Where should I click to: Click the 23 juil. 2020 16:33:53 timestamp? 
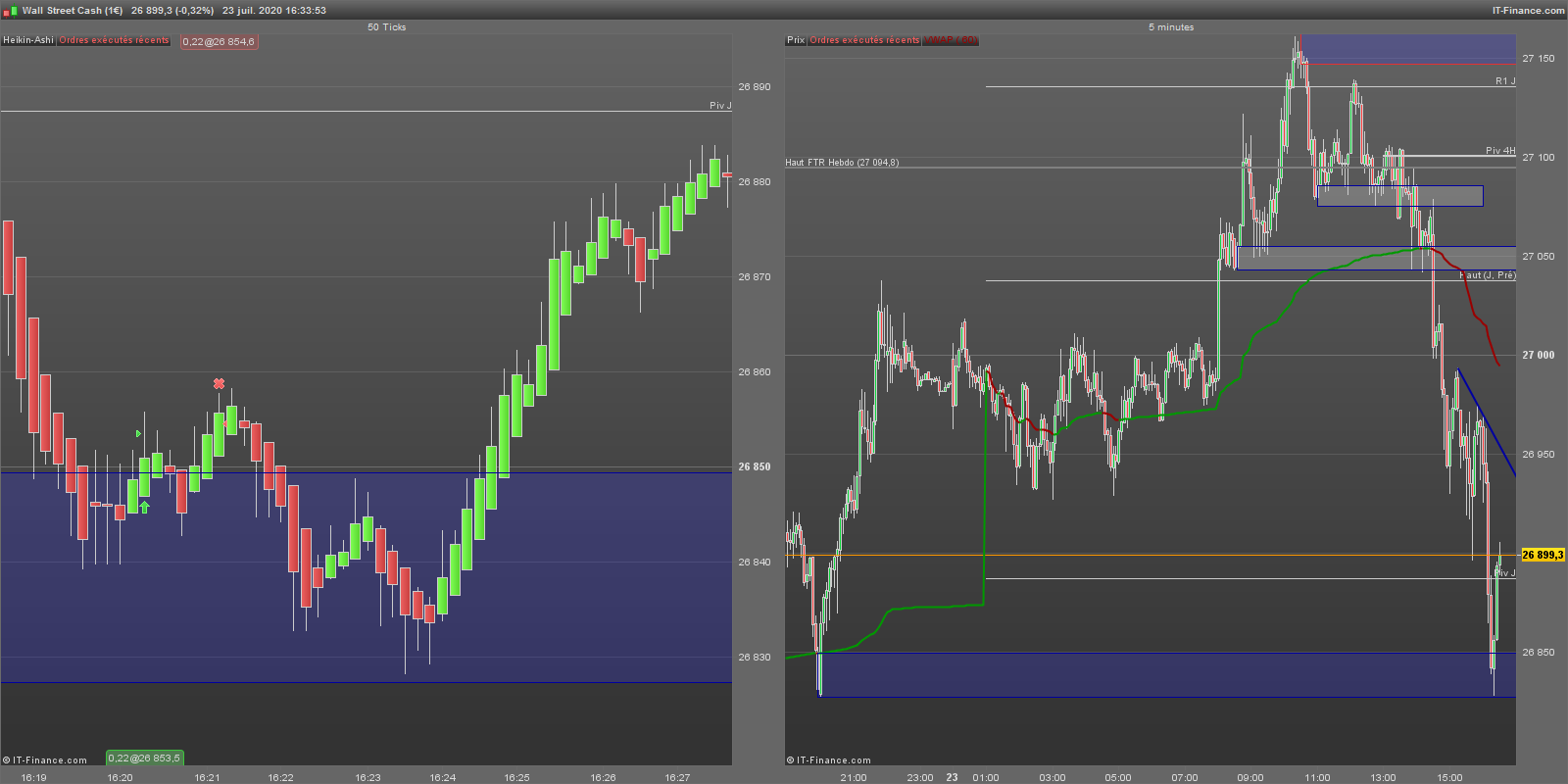[x=274, y=11]
